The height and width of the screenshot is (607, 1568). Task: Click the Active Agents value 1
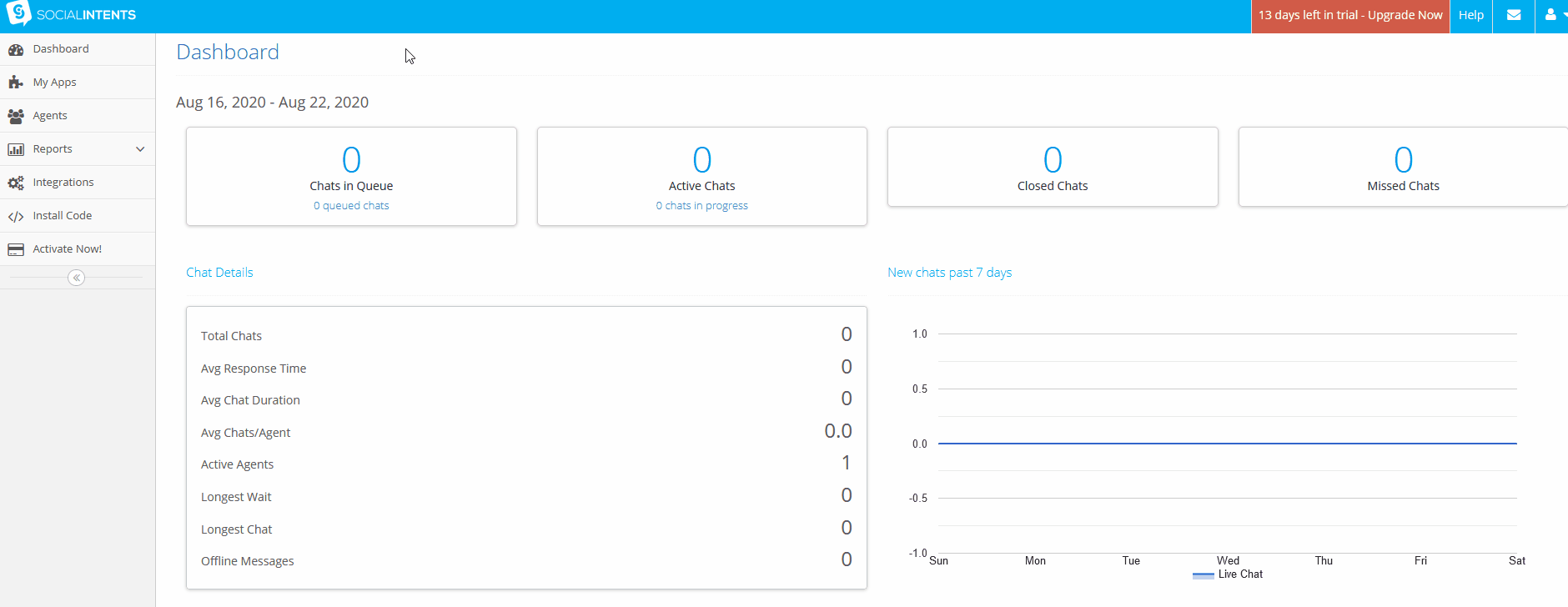click(846, 463)
